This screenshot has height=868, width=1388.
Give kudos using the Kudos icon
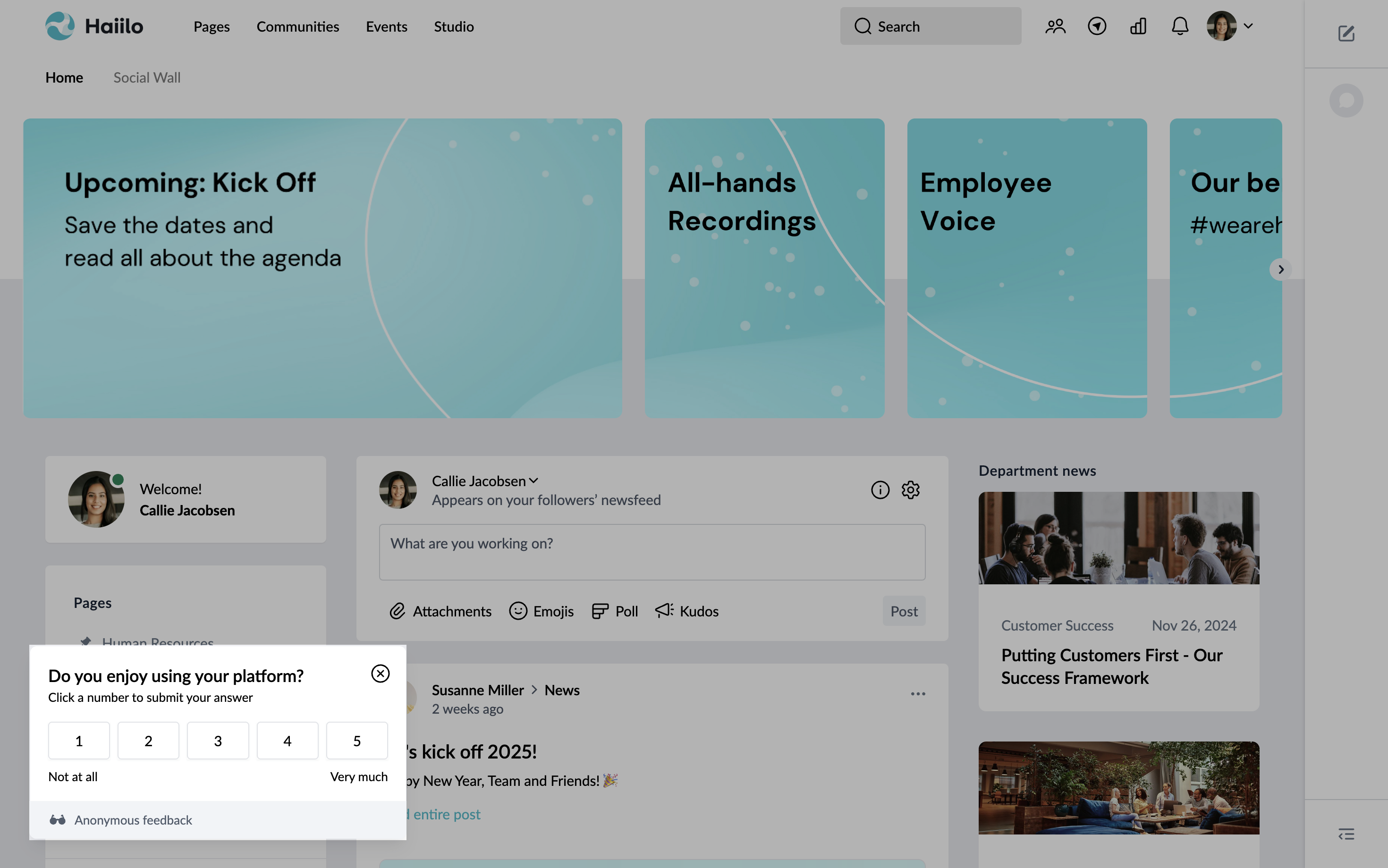(x=664, y=611)
